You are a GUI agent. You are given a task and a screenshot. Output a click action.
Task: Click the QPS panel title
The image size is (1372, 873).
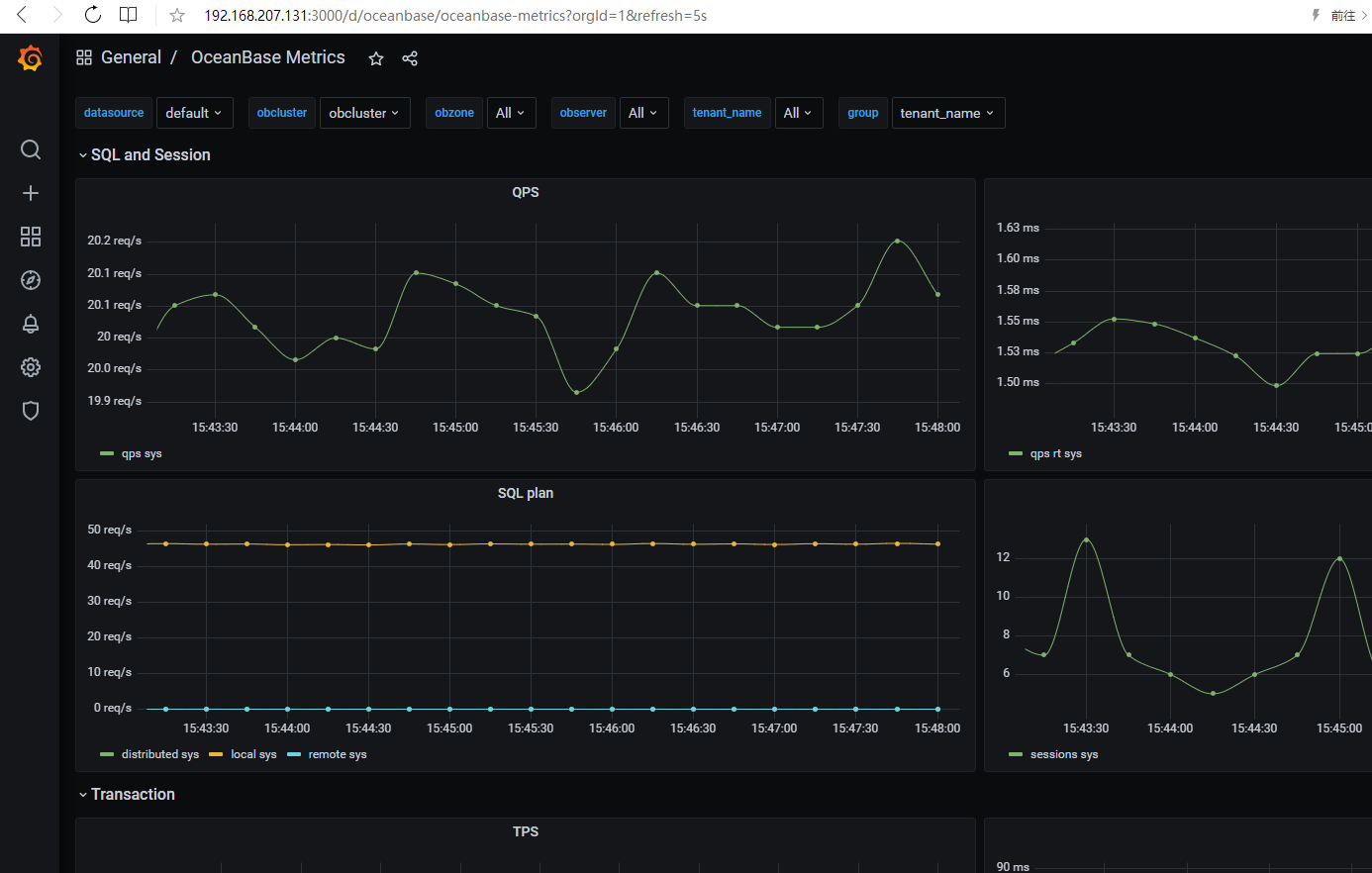click(525, 192)
